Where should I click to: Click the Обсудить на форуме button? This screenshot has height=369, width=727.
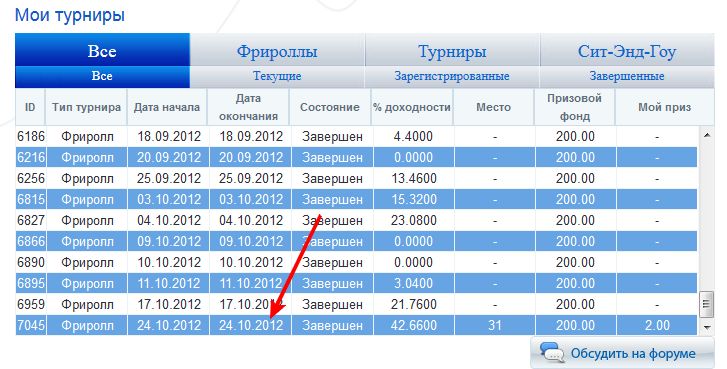[x=622, y=353]
